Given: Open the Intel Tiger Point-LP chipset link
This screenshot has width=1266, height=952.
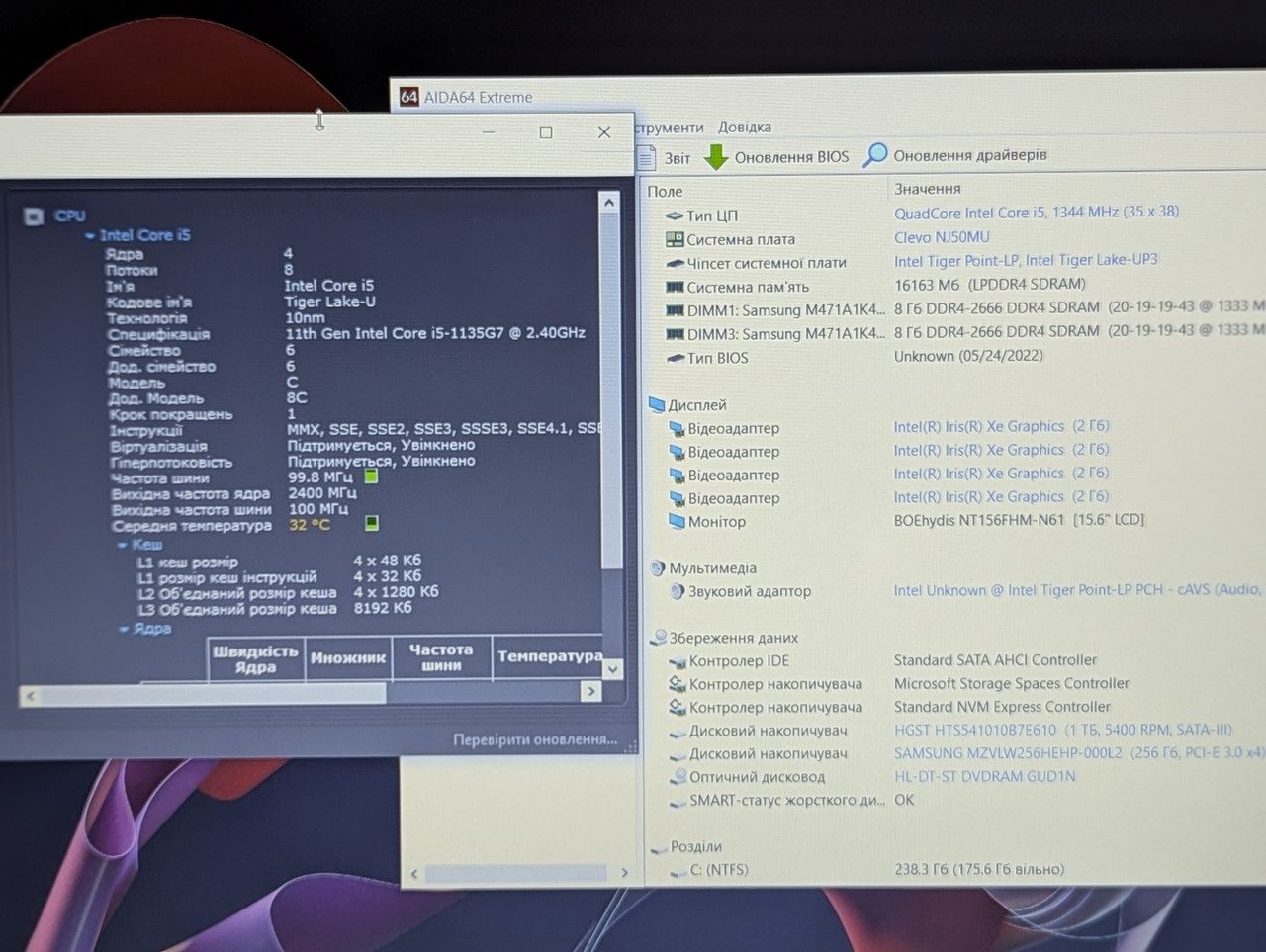Looking at the screenshot, I should [1026, 260].
